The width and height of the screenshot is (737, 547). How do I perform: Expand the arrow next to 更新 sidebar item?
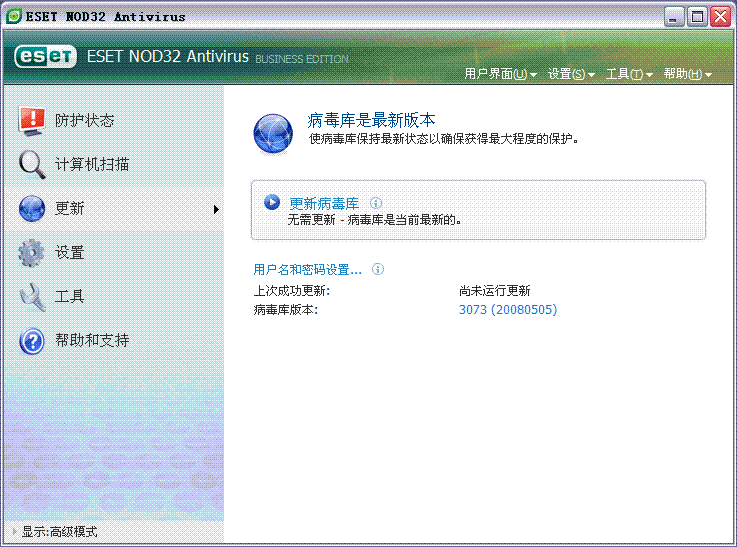coord(216,209)
